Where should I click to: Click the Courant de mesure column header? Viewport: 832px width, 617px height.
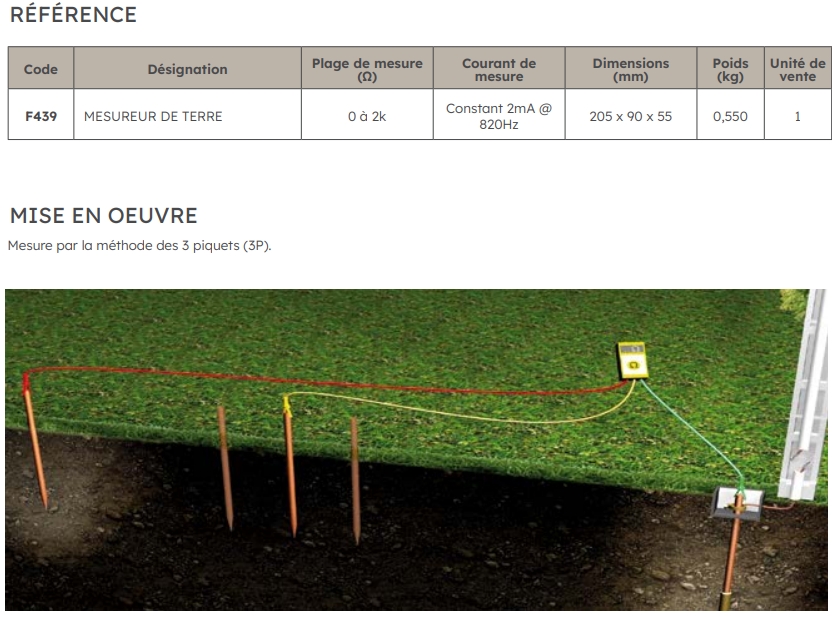[498, 69]
